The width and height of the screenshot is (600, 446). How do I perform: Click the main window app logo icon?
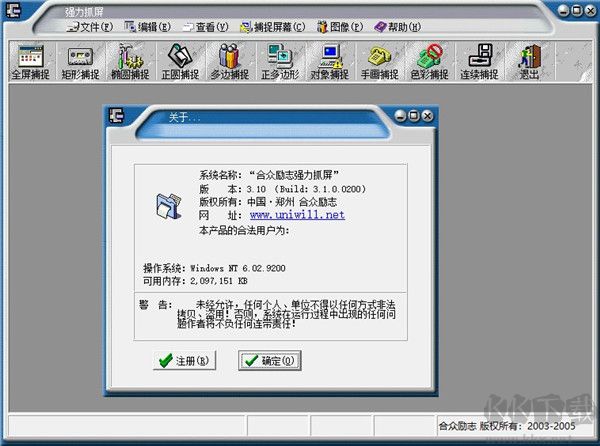(x=13, y=10)
